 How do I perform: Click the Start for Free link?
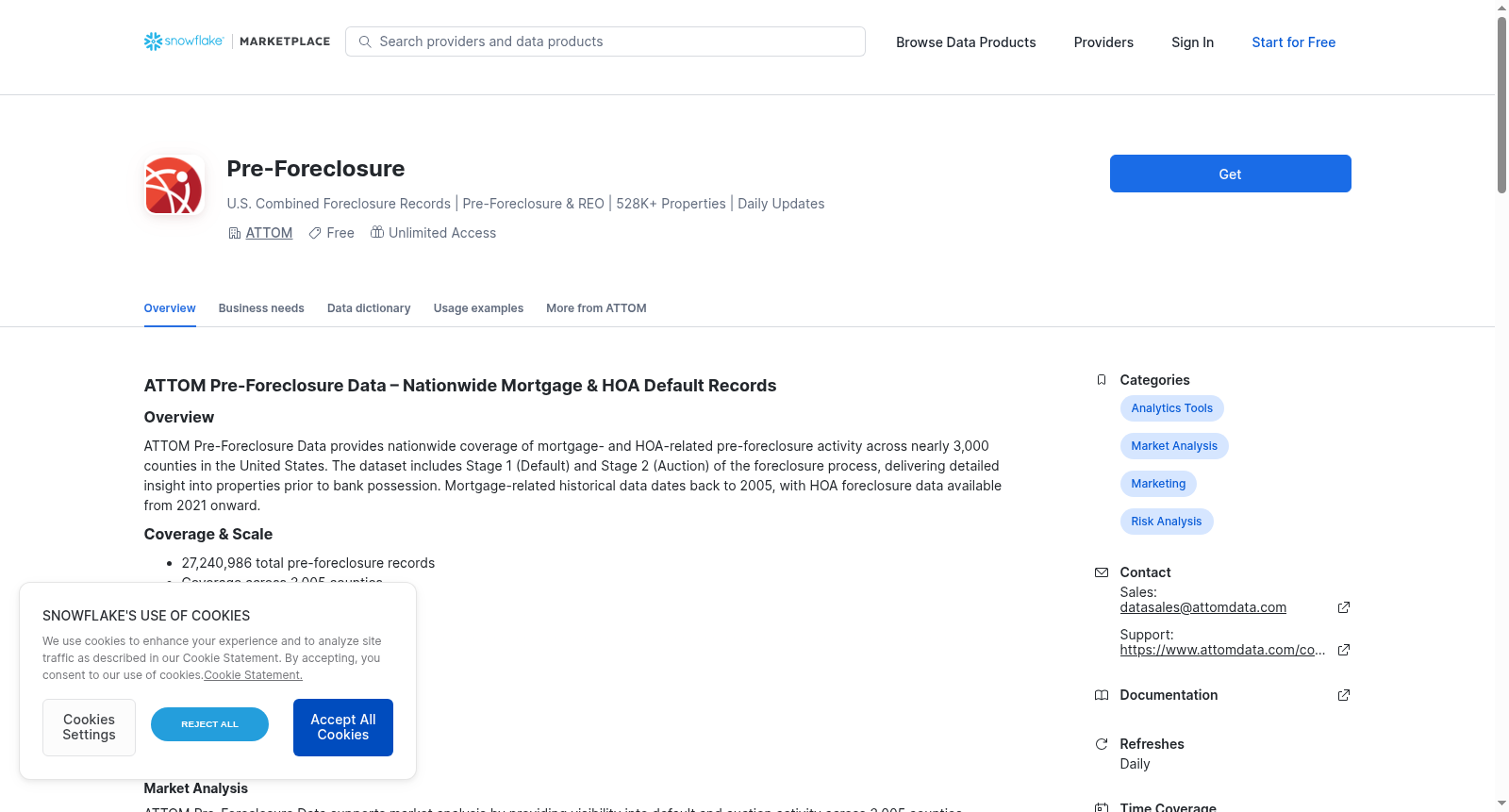coord(1294,42)
